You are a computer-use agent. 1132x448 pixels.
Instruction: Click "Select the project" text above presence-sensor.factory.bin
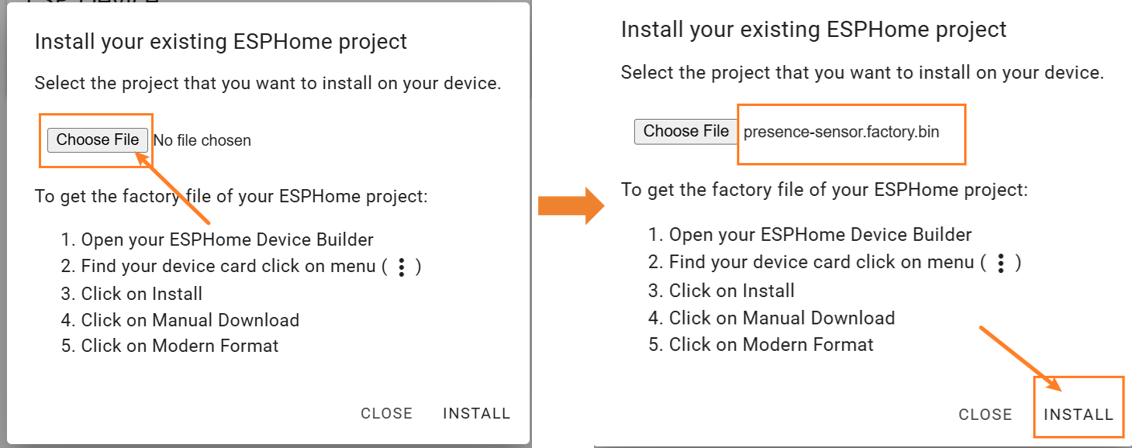(x=861, y=73)
